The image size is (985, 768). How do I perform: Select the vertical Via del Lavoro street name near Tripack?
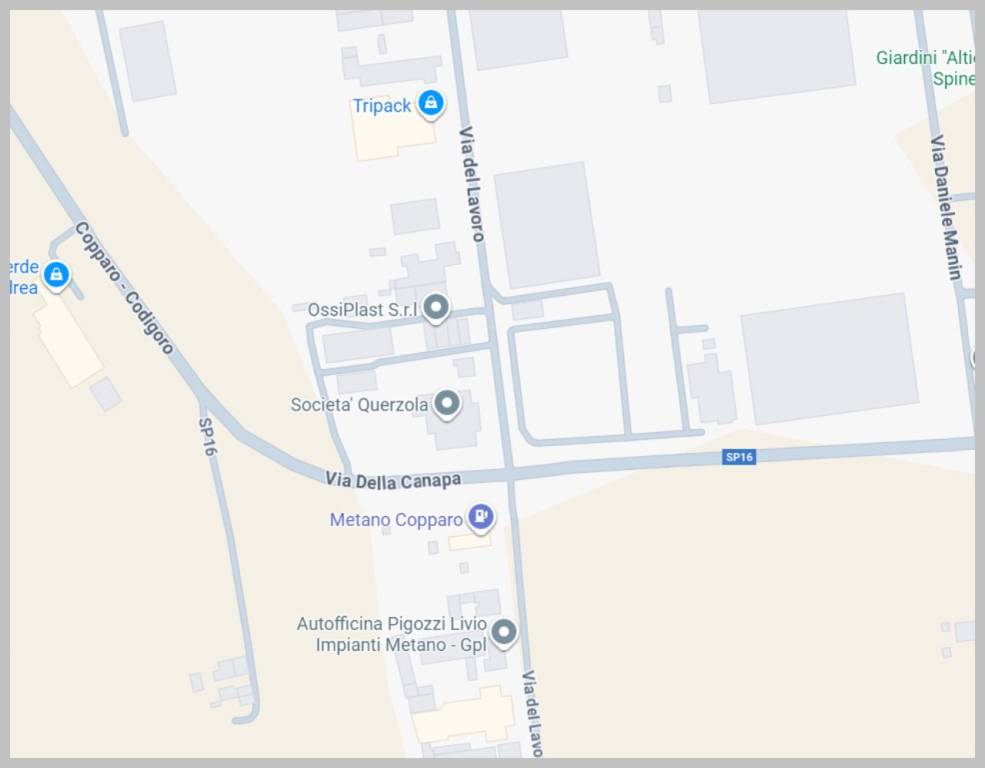pyautogui.click(x=471, y=184)
